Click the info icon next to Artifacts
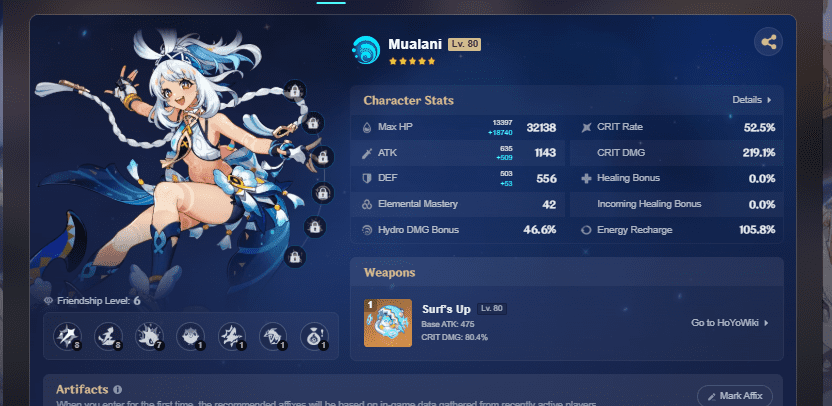 (x=117, y=390)
